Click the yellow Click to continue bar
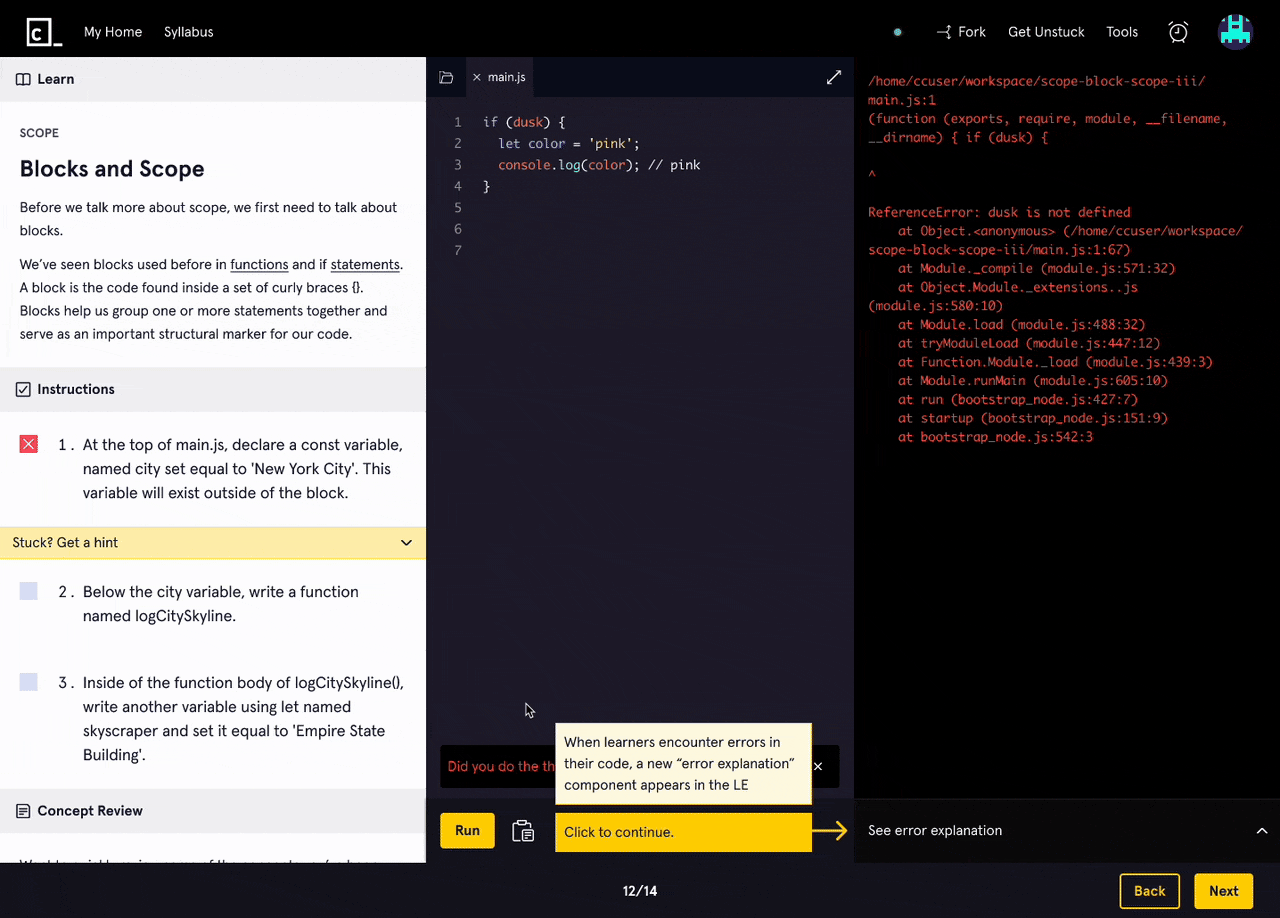This screenshot has width=1280, height=918. tap(683, 832)
